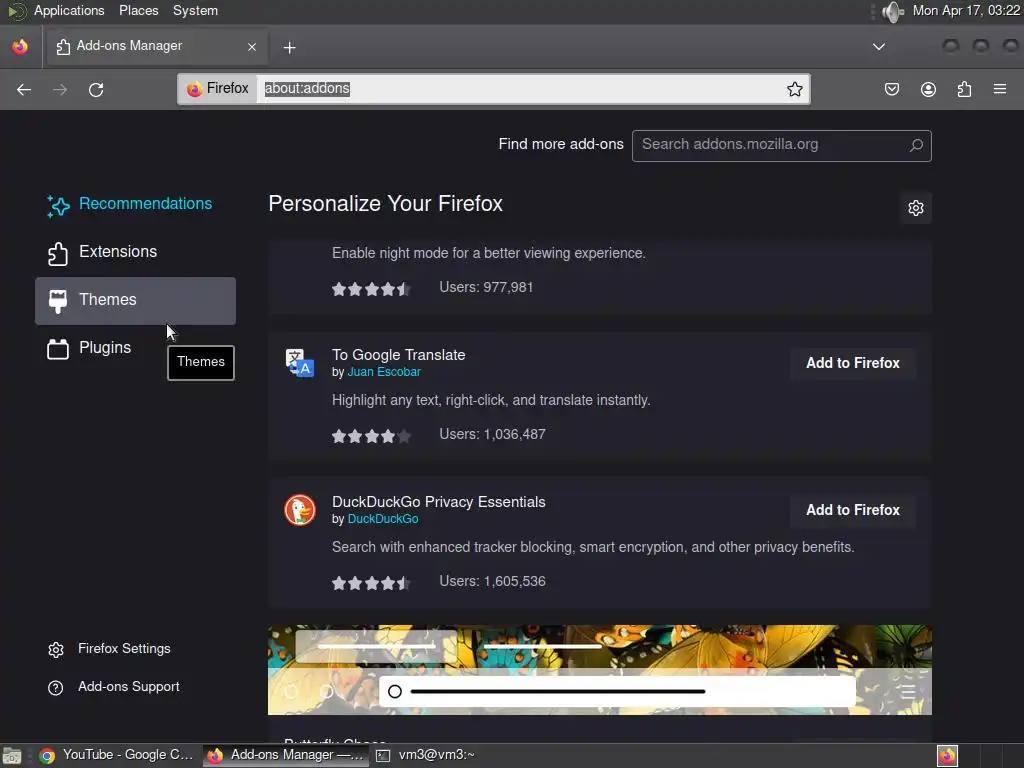Image resolution: width=1024 pixels, height=768 pixels.
Task: Switch to the Themes category
Action: (x=135, y=300)
